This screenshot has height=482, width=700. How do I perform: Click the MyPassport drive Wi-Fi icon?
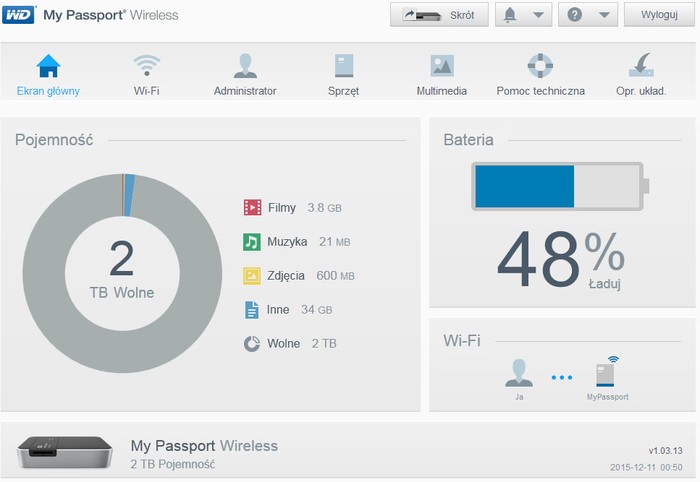pyautogui.click(x=607, y=374)
